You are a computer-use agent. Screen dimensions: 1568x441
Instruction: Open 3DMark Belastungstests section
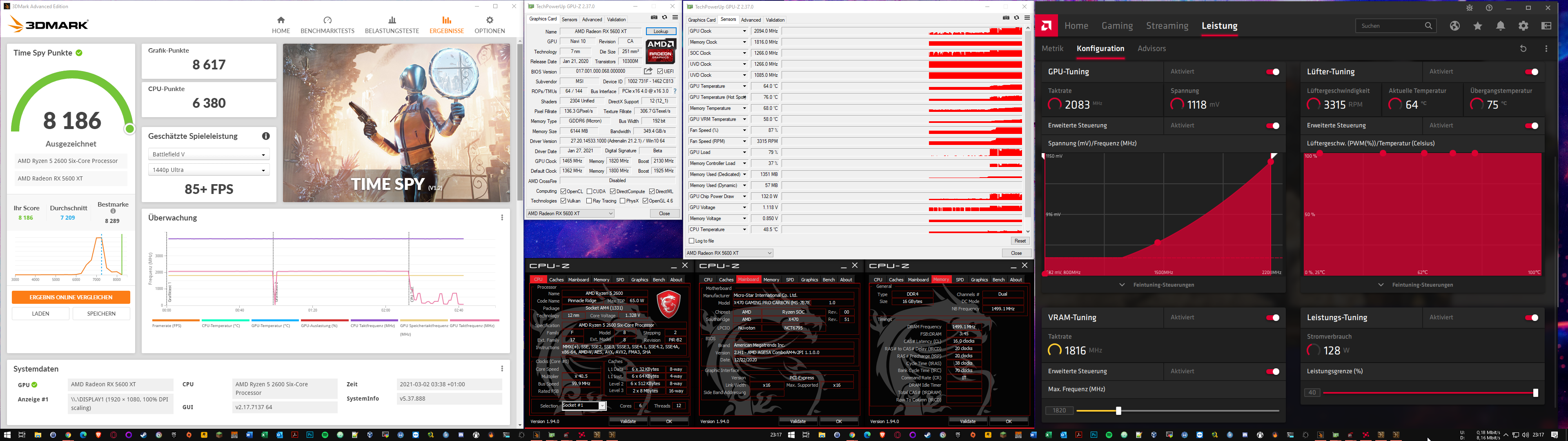pyautogui.click(x=392, y=25)
